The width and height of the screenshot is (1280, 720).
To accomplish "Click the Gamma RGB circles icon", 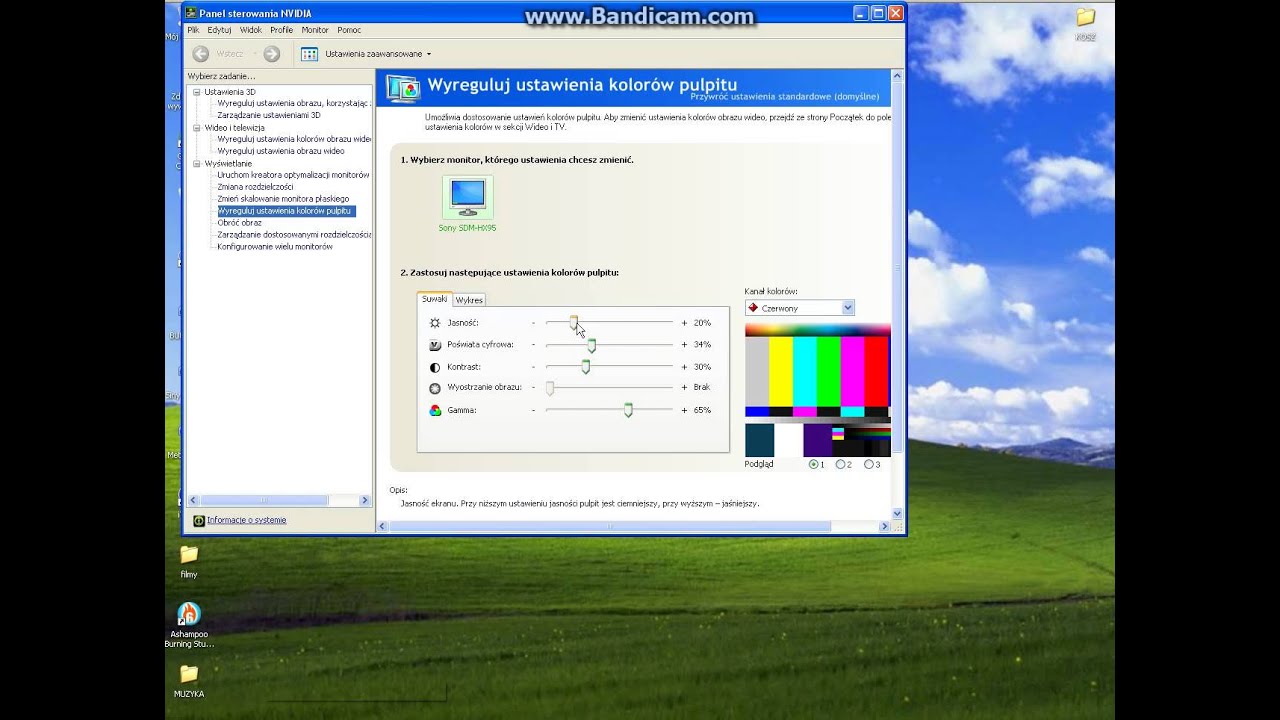I will (435, 410).
